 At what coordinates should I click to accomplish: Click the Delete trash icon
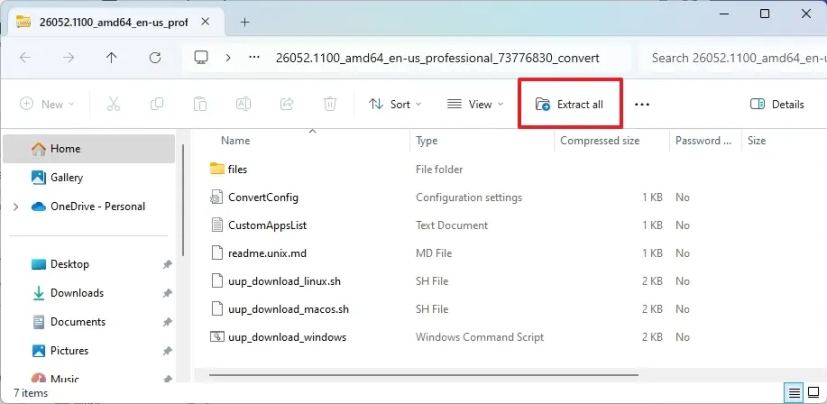pos(330,104)
